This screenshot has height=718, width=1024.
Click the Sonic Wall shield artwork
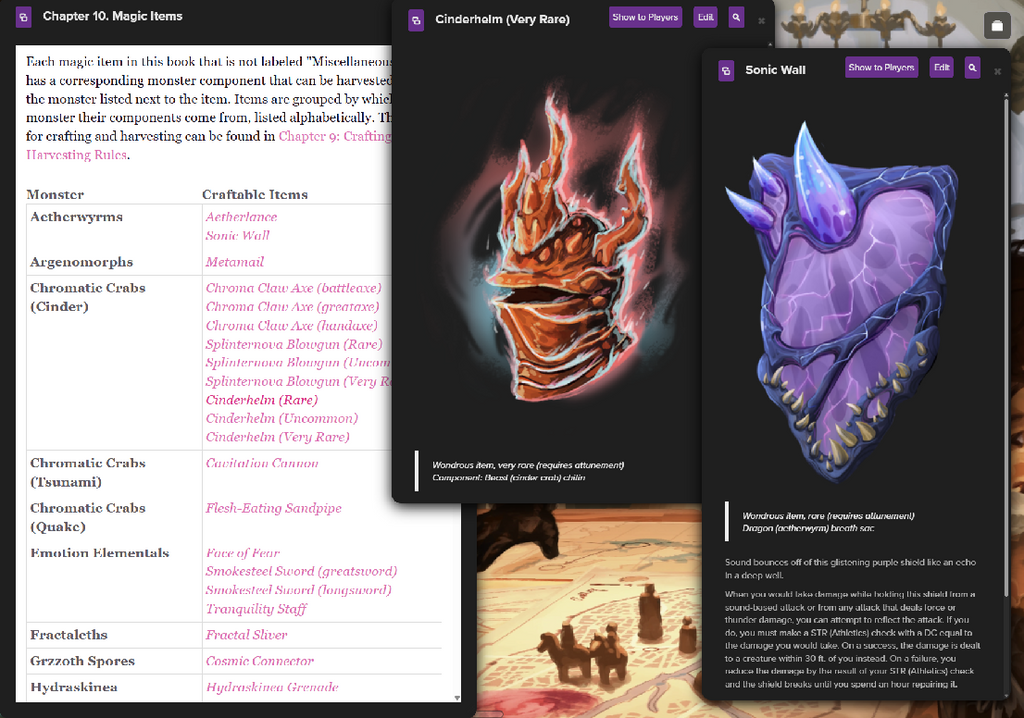[x=842, y=301]
